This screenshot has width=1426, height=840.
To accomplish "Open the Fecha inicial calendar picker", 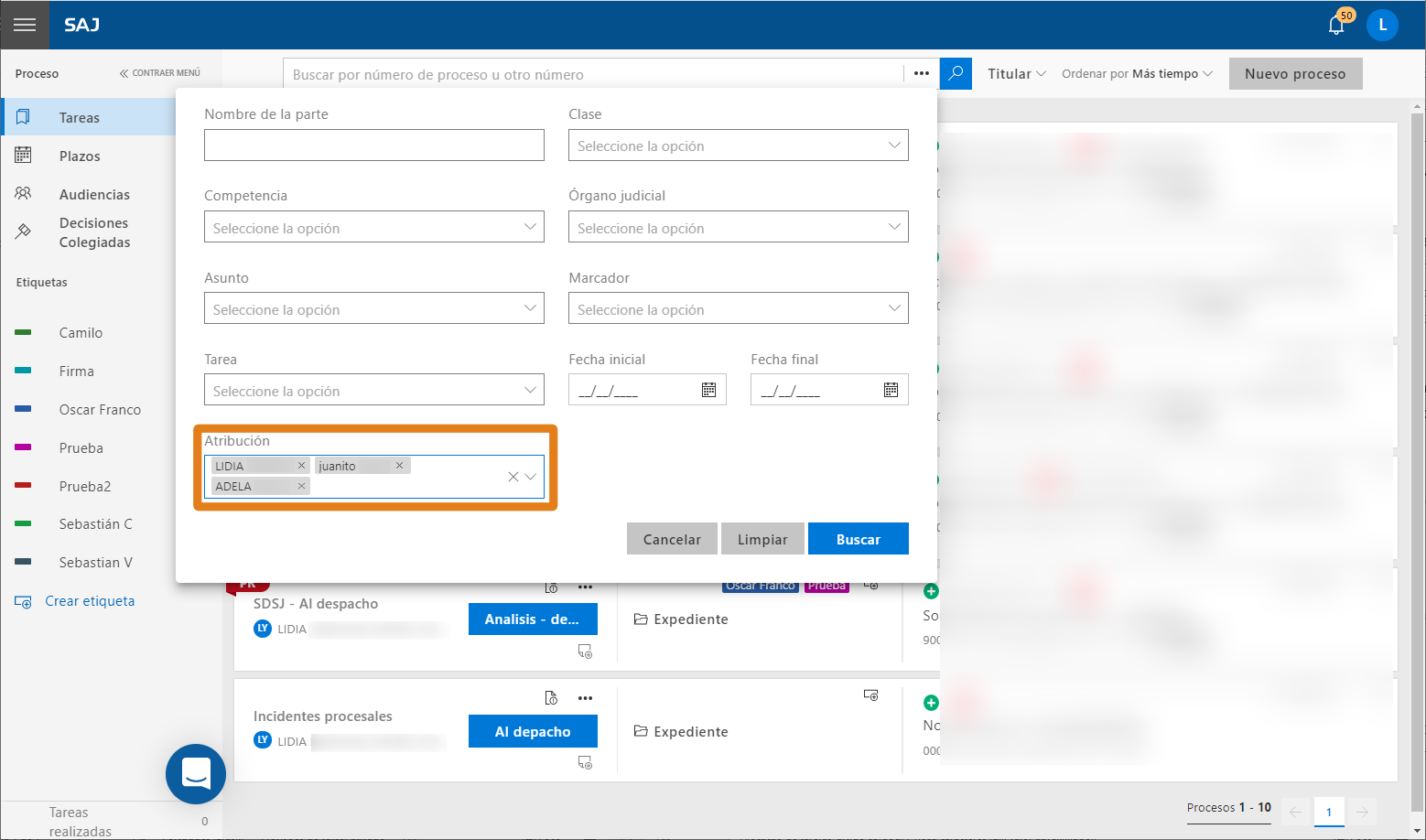I will pyautogui.click(x=708, y=390).
